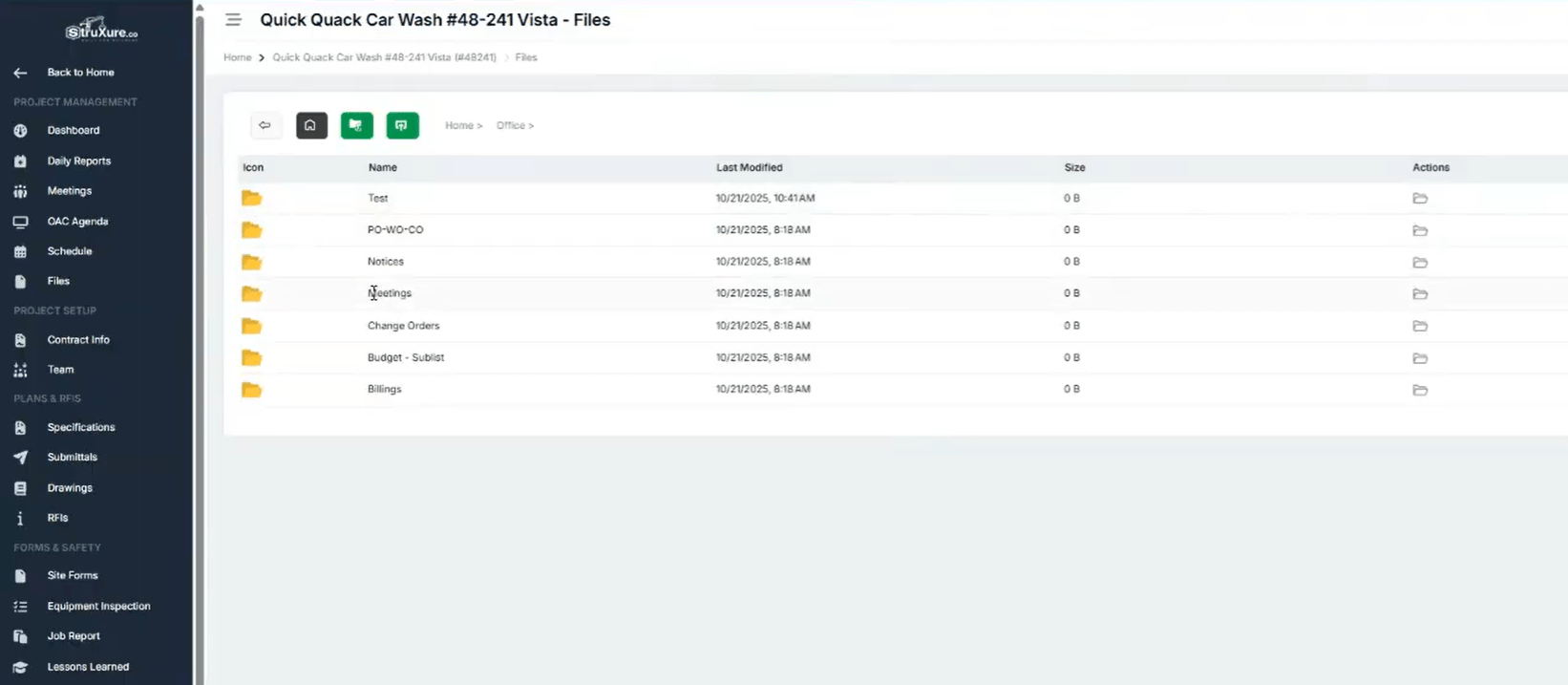The height and width of the screenshot is (685, 1568).
Task: Click the Dashboard icon in sidebar
Action: pyautogui.click(x=20, y=131)
